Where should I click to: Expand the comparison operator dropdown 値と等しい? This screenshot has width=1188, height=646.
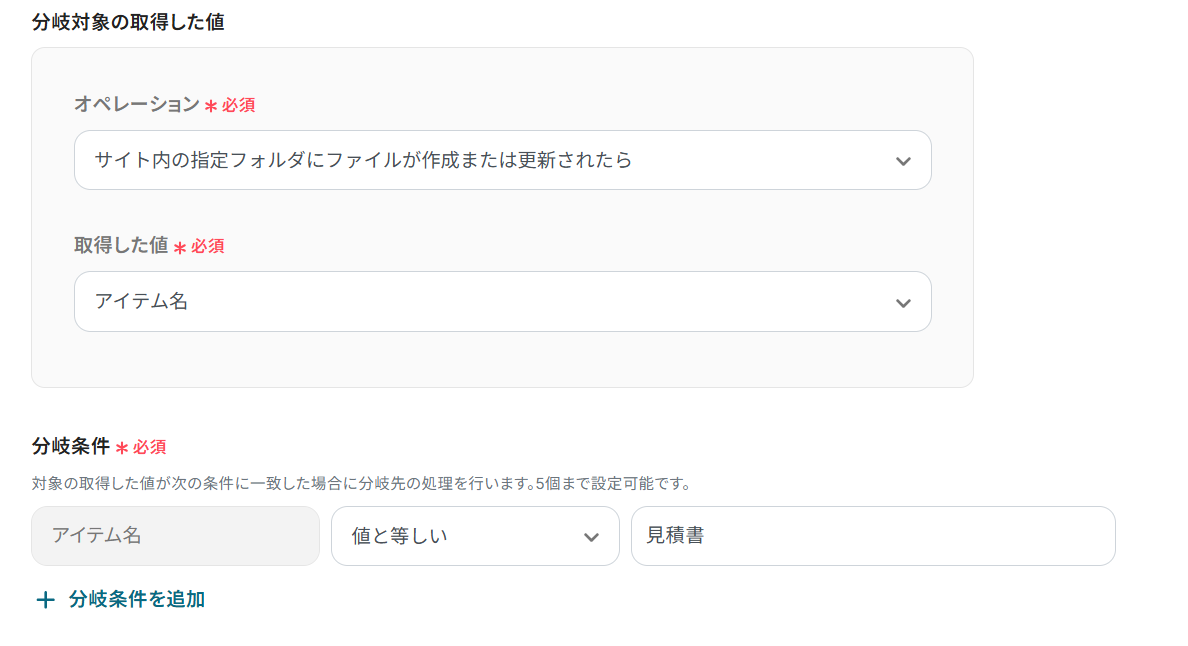(x=475, y=536)
